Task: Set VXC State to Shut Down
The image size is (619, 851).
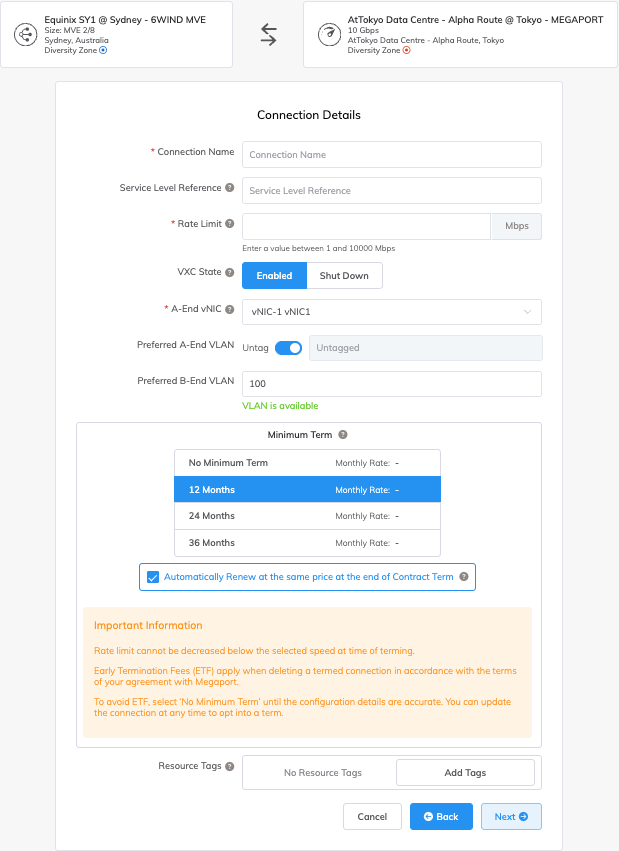Action: click(344, 276)
